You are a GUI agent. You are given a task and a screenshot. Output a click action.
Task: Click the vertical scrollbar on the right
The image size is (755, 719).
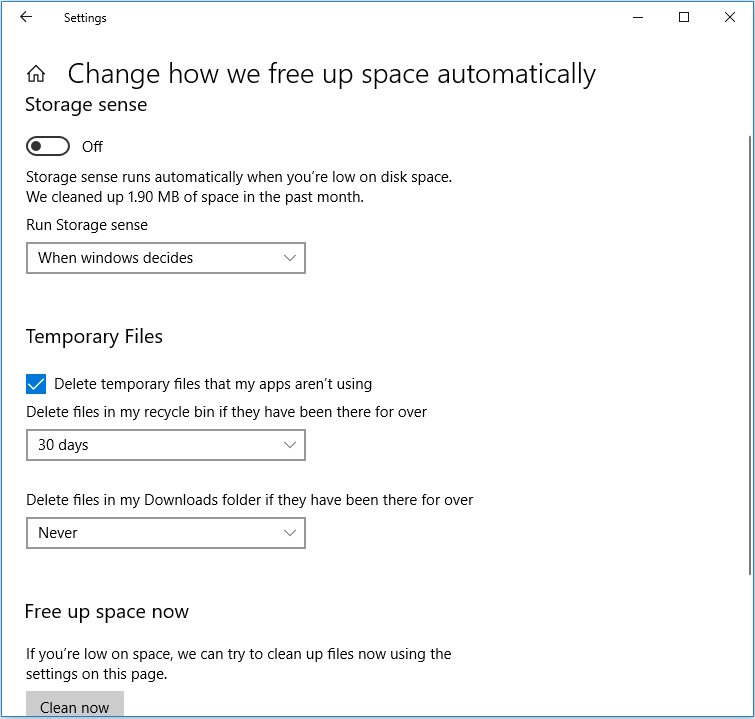(750, 355)
